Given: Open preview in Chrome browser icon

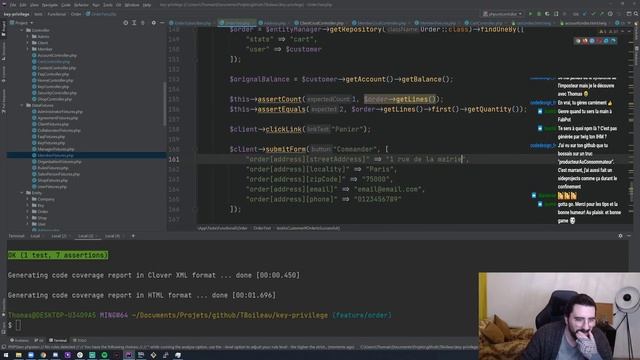Looking at the screenshot, I should [578, 41].
